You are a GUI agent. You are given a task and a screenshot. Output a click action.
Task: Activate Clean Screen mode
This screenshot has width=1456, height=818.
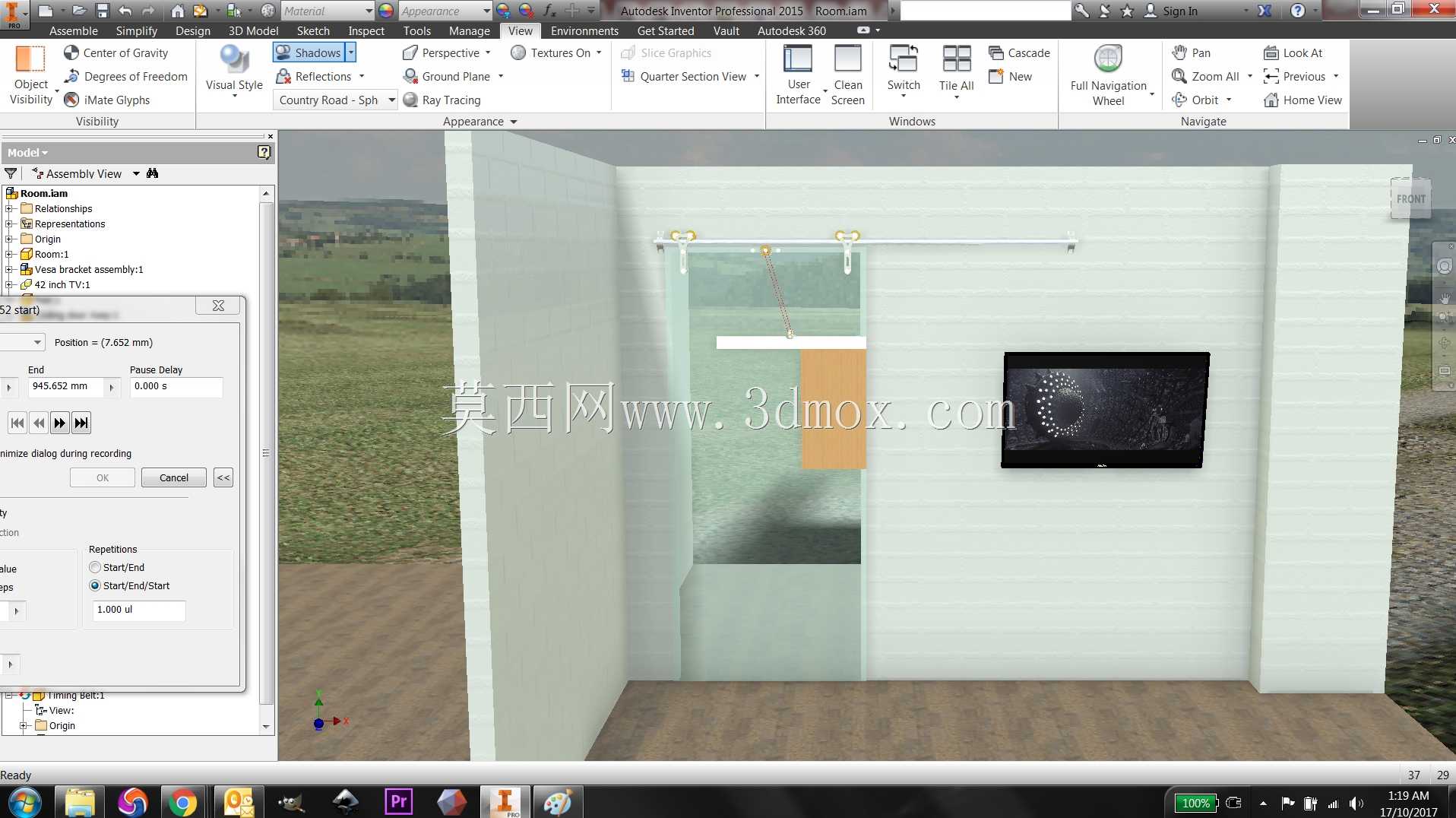tap(847, 75)
